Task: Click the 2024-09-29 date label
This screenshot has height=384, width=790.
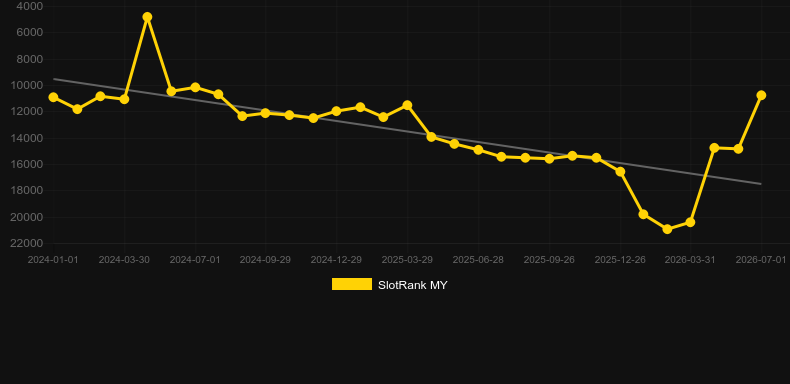Action: click(x=265, y=260)
